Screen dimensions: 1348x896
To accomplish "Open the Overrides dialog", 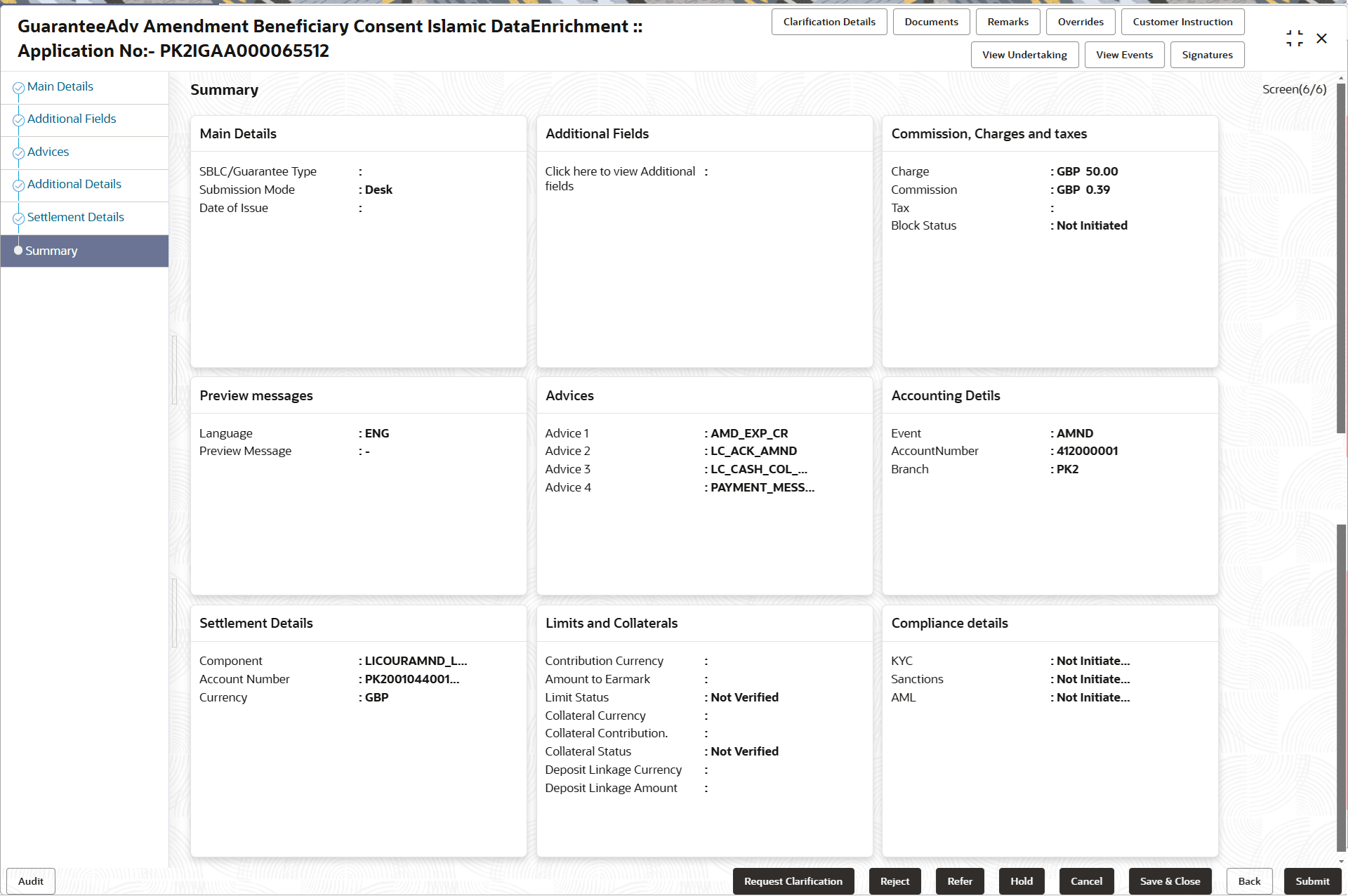I will tap(1080, 22).
